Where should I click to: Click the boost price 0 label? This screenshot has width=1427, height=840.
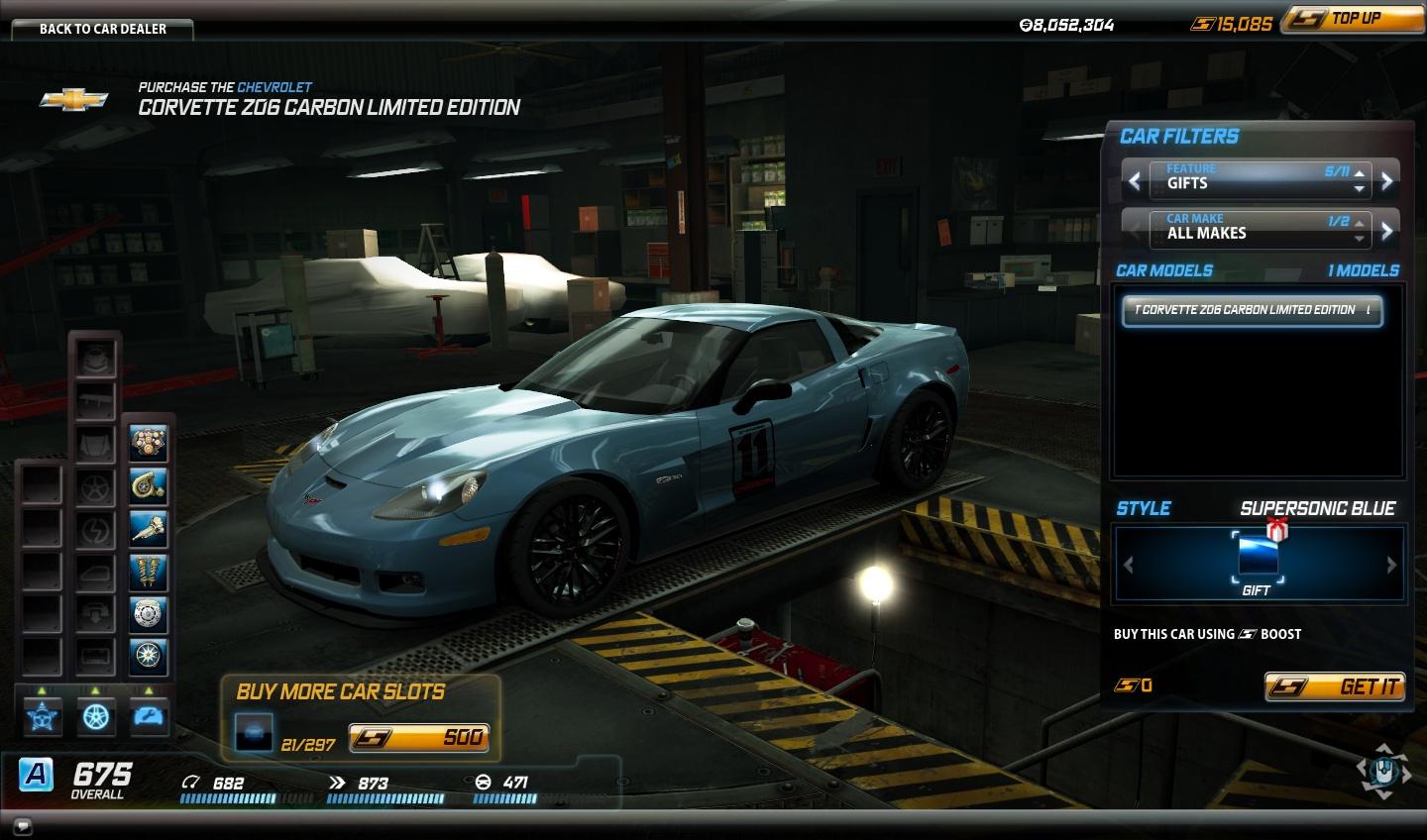pos(1133,684)
